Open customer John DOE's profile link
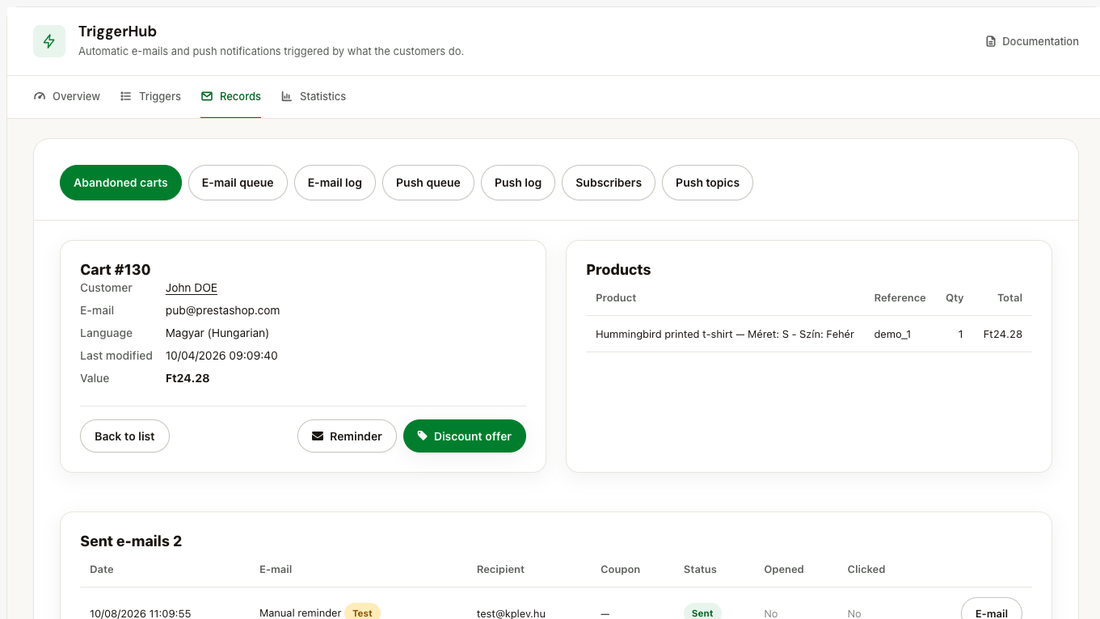This screenshot has width=1100, height=619. coord(192,288)
